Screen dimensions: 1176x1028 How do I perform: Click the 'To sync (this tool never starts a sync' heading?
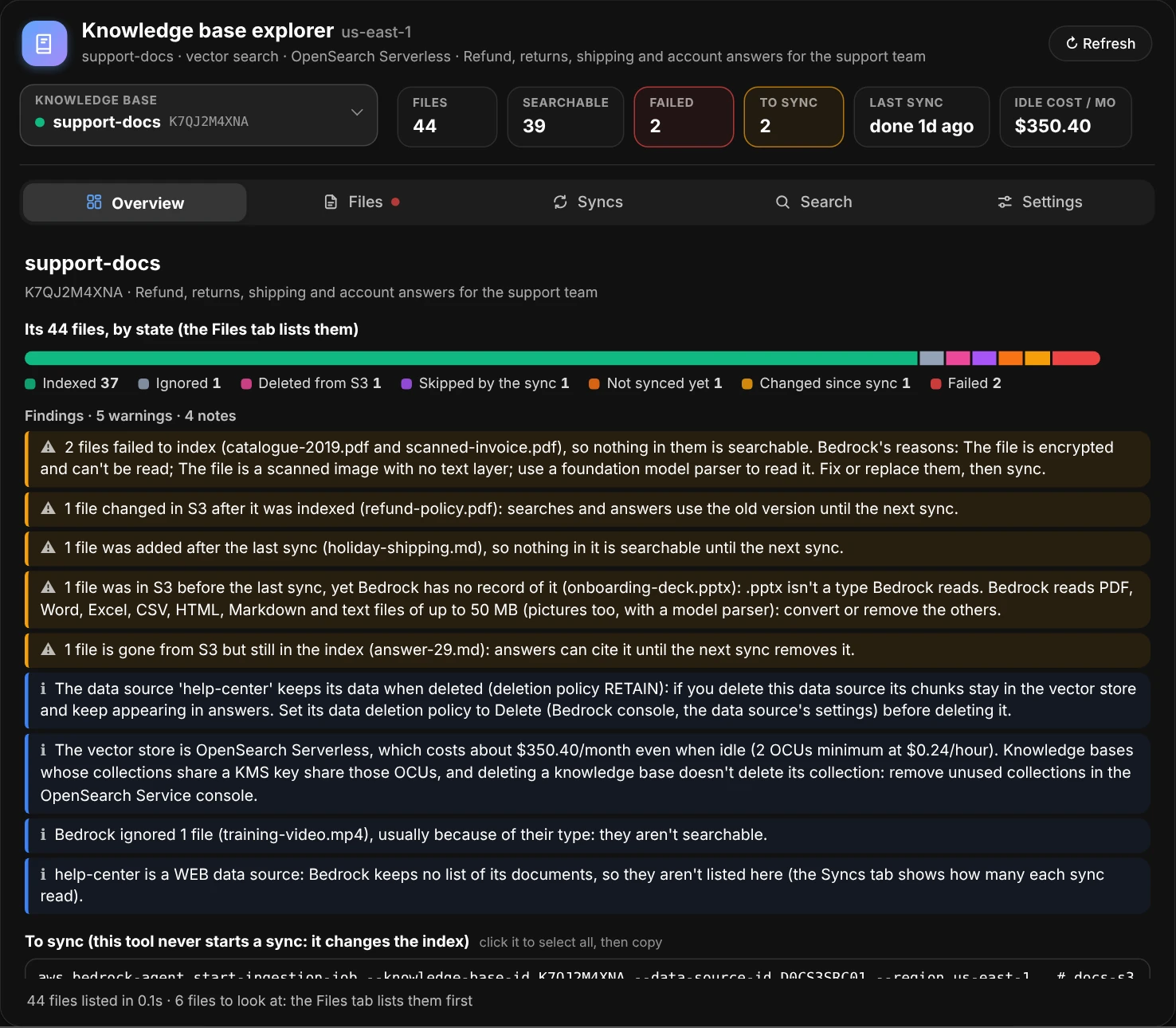(x=247, y=941)
